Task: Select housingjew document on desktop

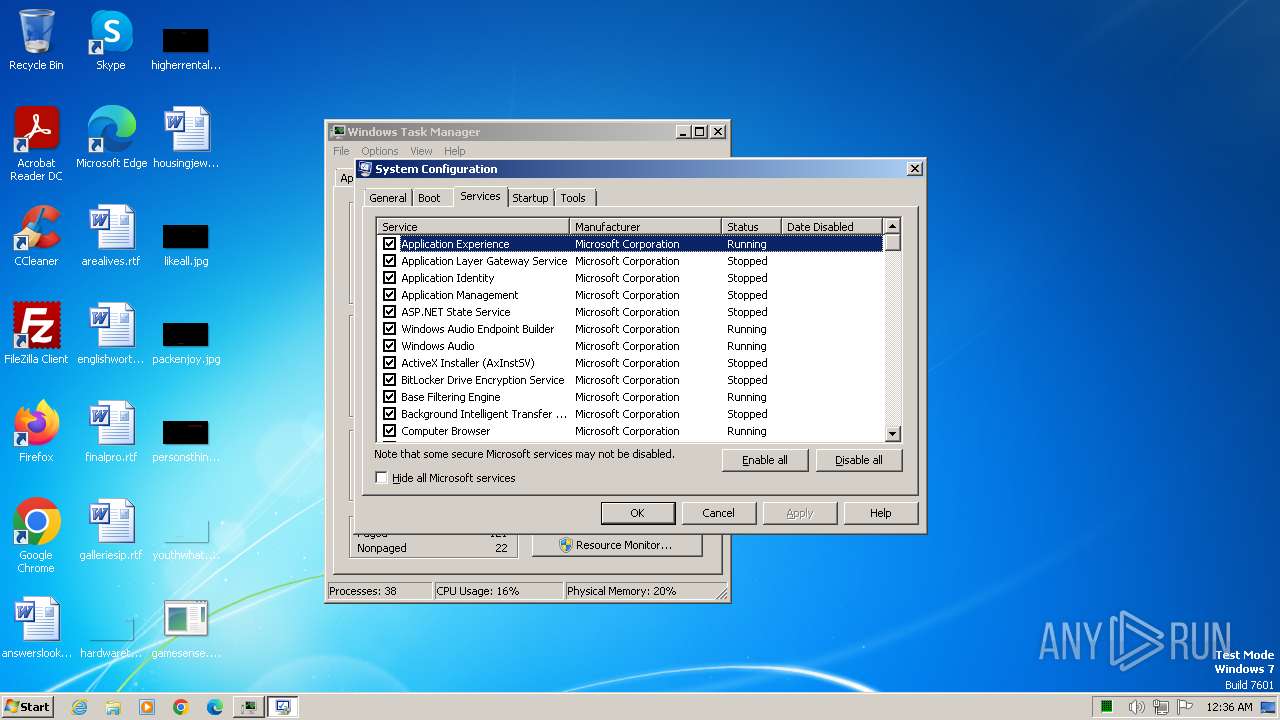Action: pyautogui.click(x=186, y=137)
